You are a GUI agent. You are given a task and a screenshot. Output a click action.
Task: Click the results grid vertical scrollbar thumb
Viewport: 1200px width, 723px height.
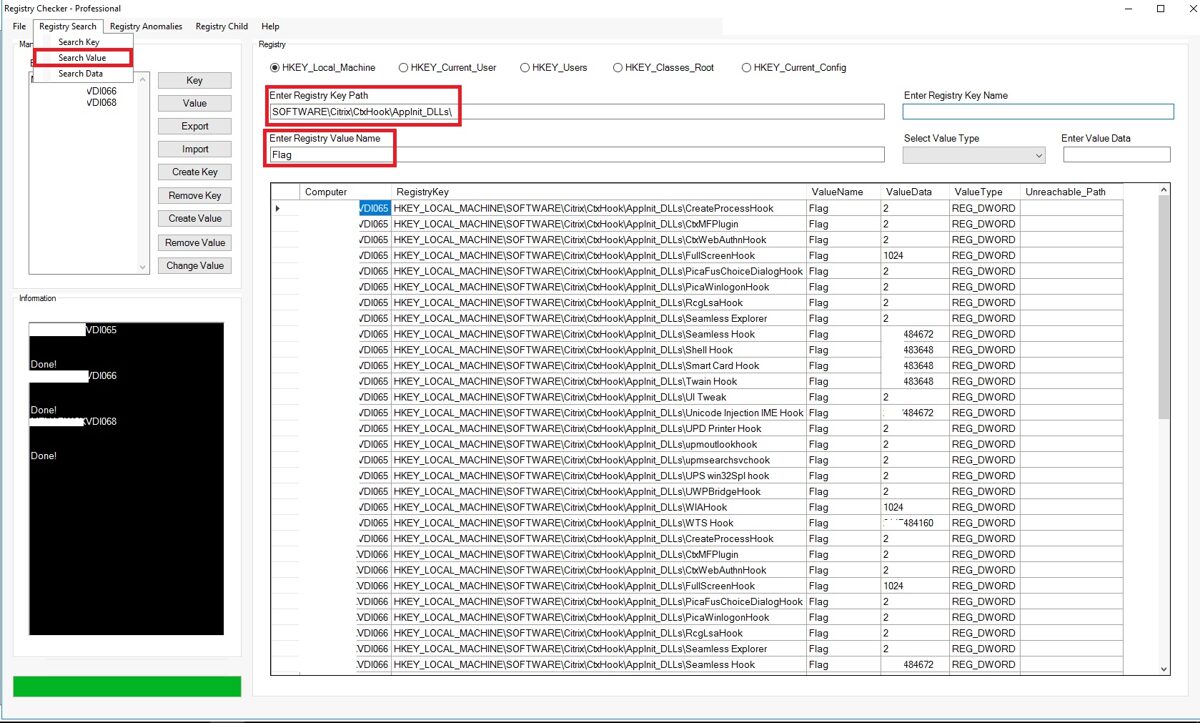(1163, 308)
